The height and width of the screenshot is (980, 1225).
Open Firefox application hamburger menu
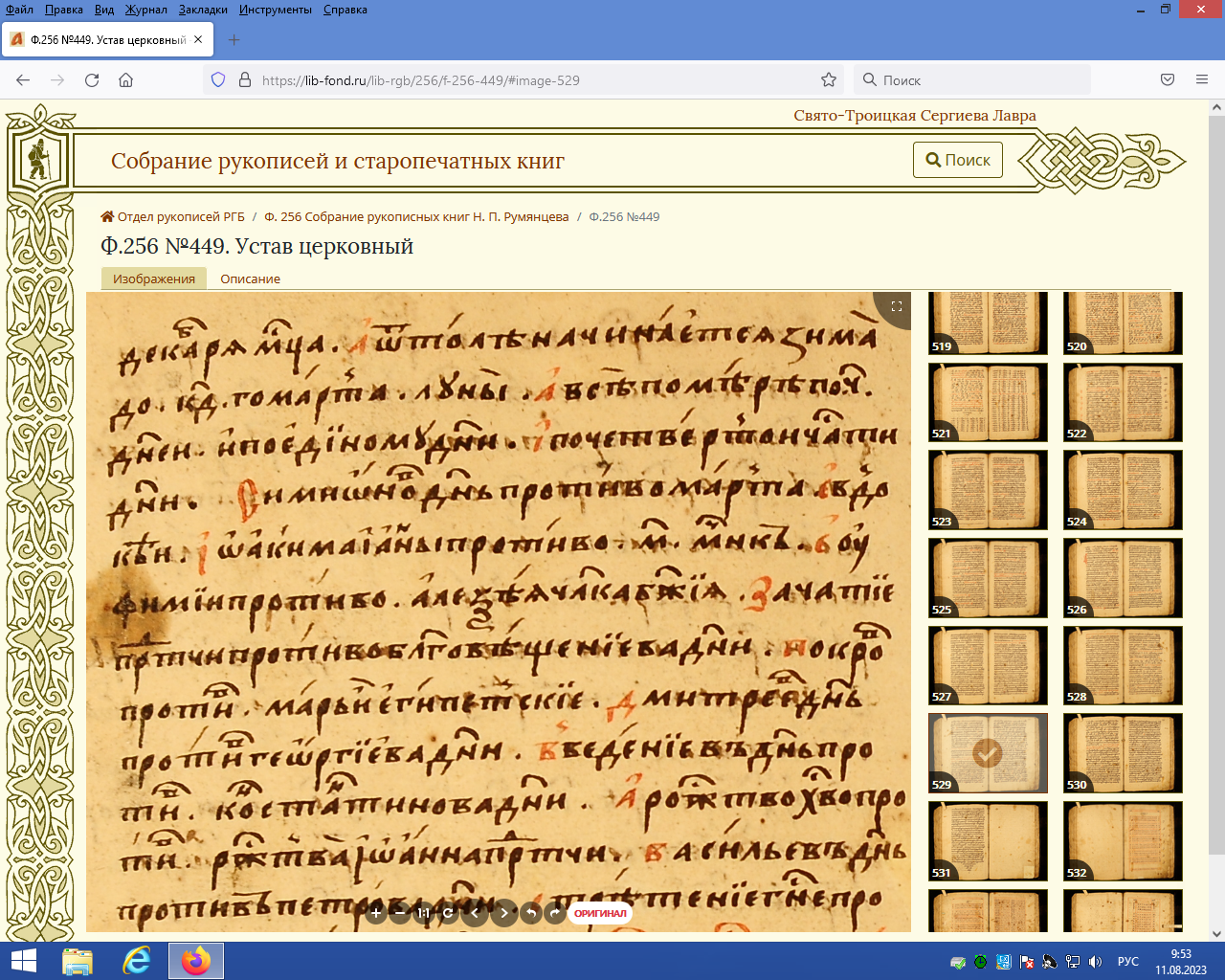(x=1202, y=80)
